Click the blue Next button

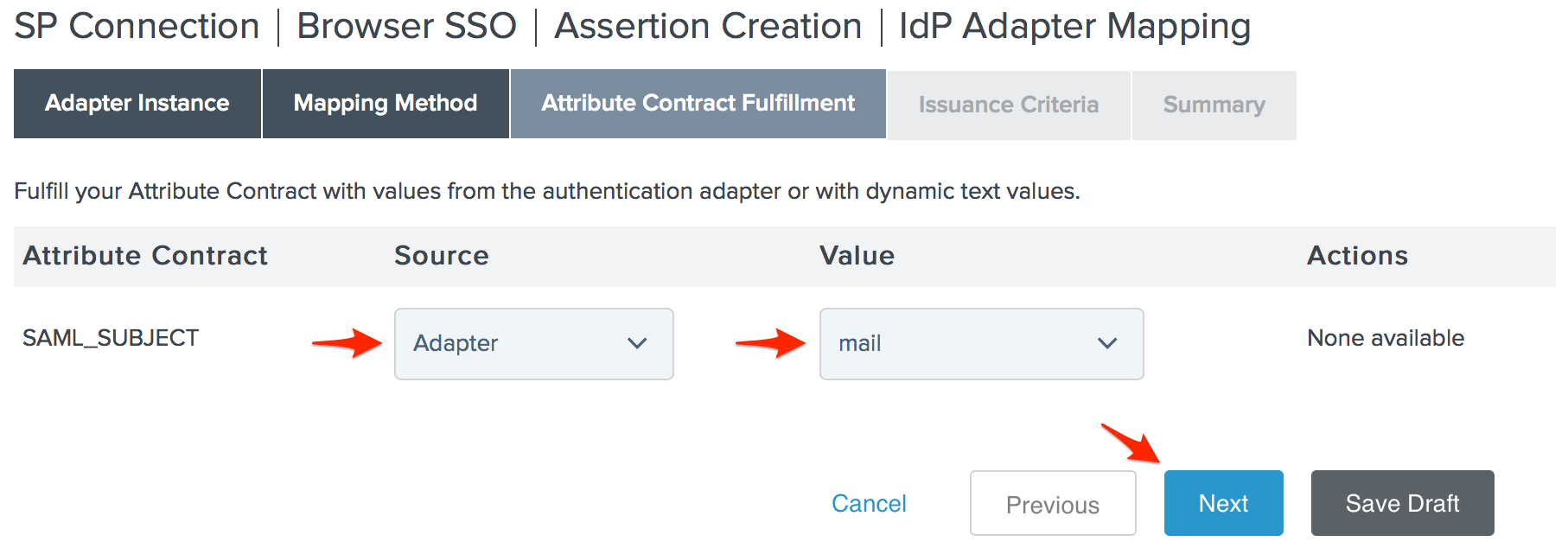(x=1223, y=503)
